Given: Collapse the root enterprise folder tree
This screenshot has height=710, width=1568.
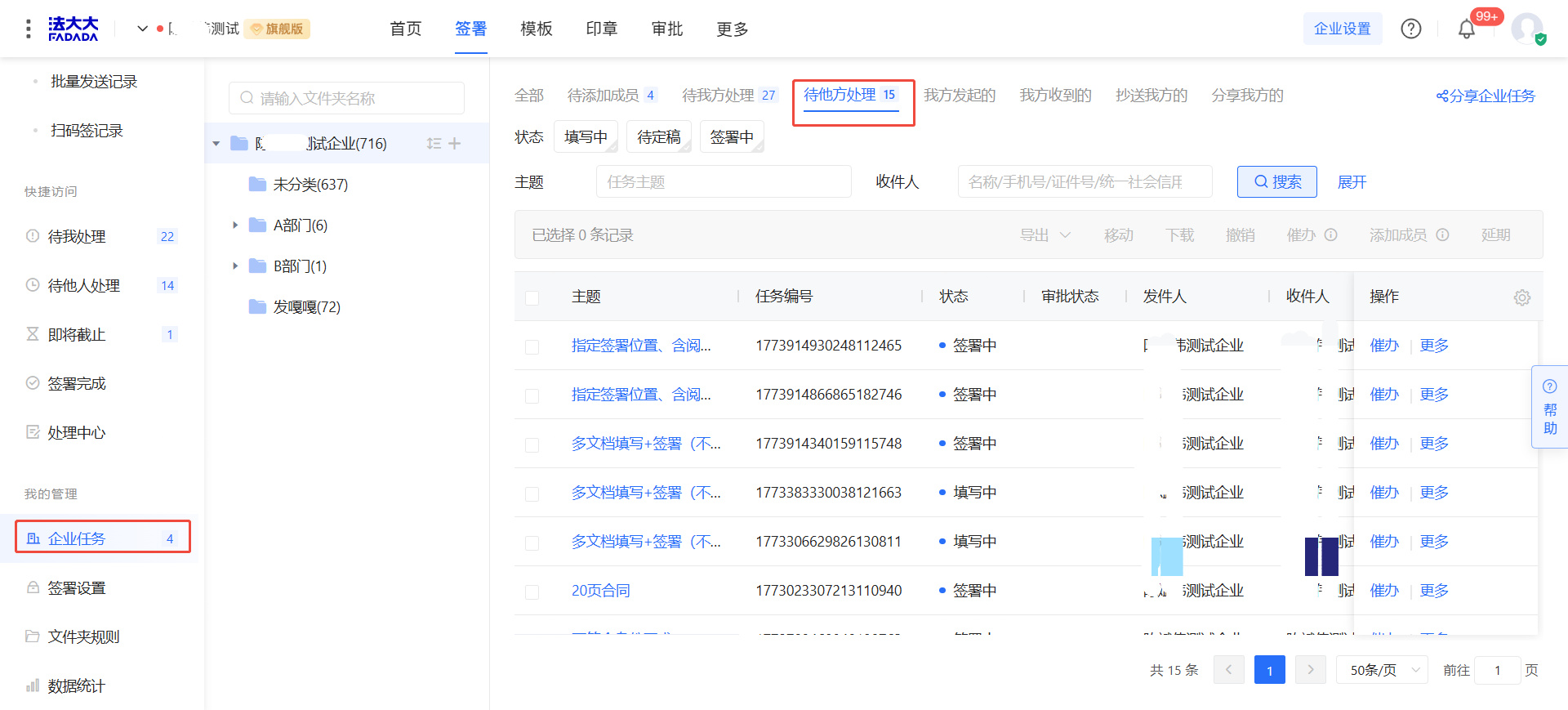Looking at the screenshot, I should [216, 144].
